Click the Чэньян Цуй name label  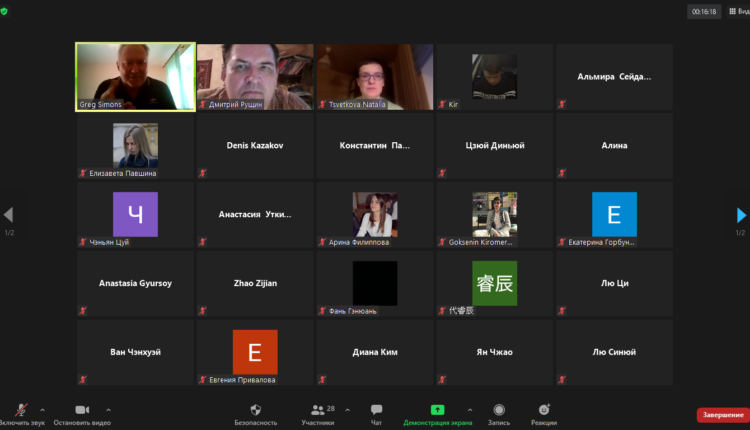point(109,242)
